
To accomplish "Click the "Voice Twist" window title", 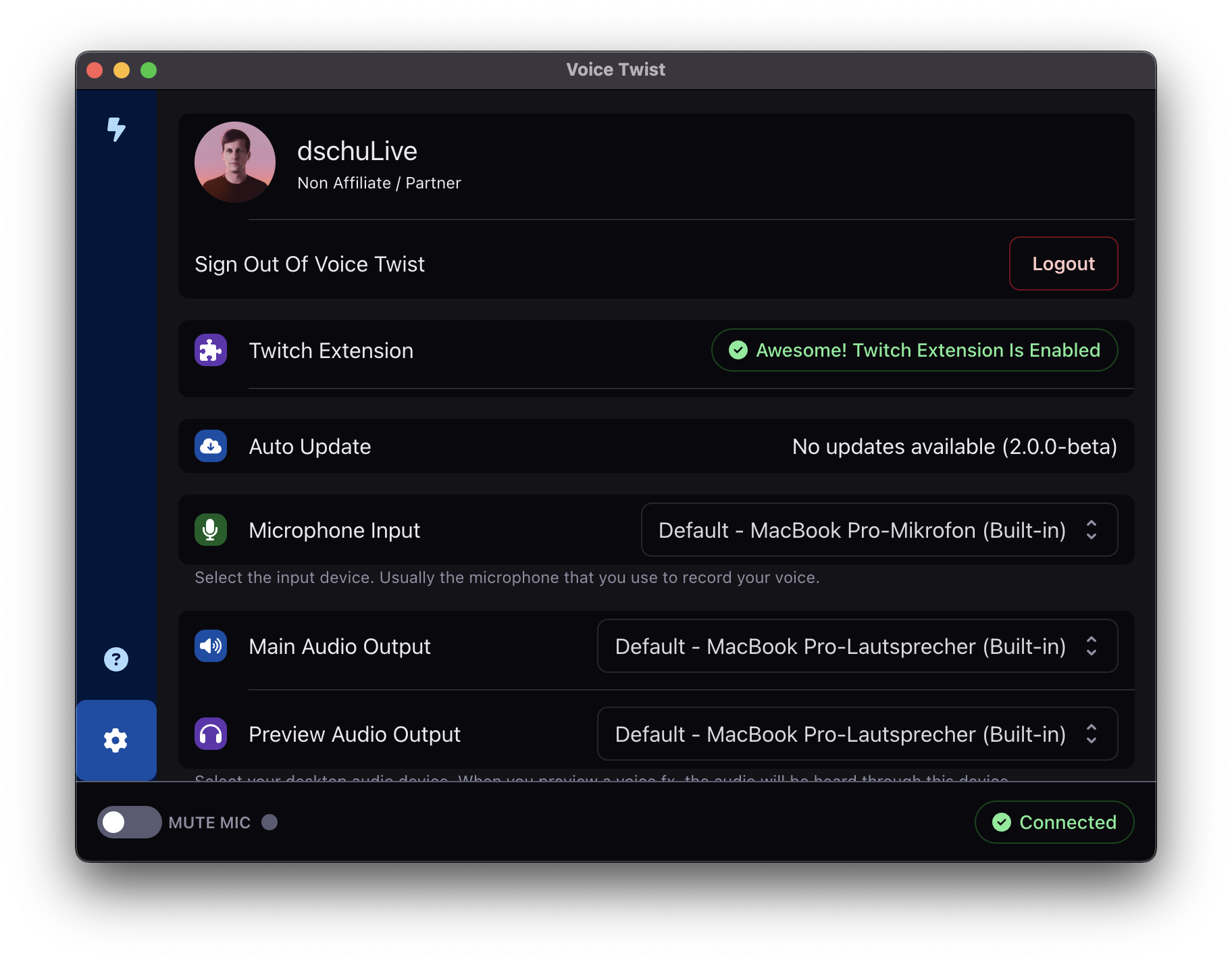I will tap(615, 70).
